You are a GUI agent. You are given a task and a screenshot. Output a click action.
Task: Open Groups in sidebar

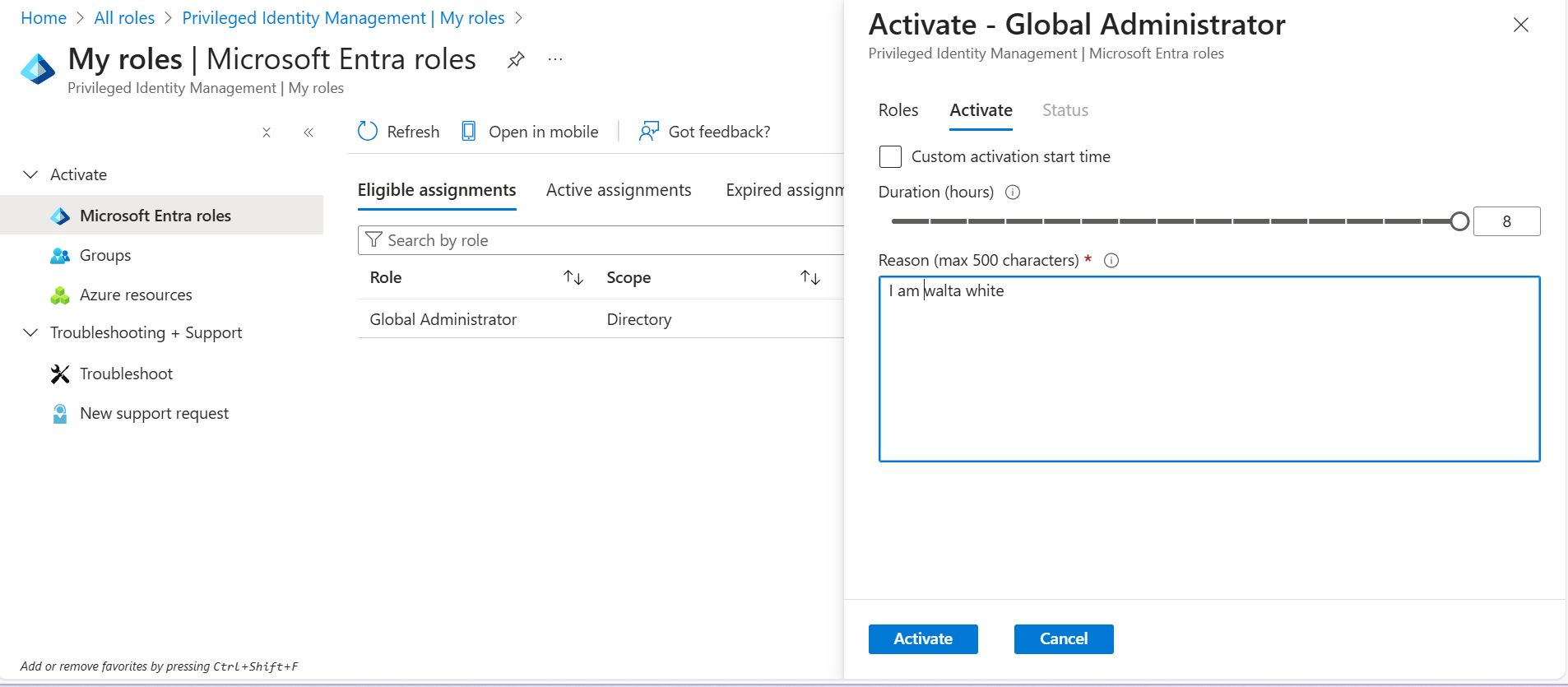tap(105, 255)
